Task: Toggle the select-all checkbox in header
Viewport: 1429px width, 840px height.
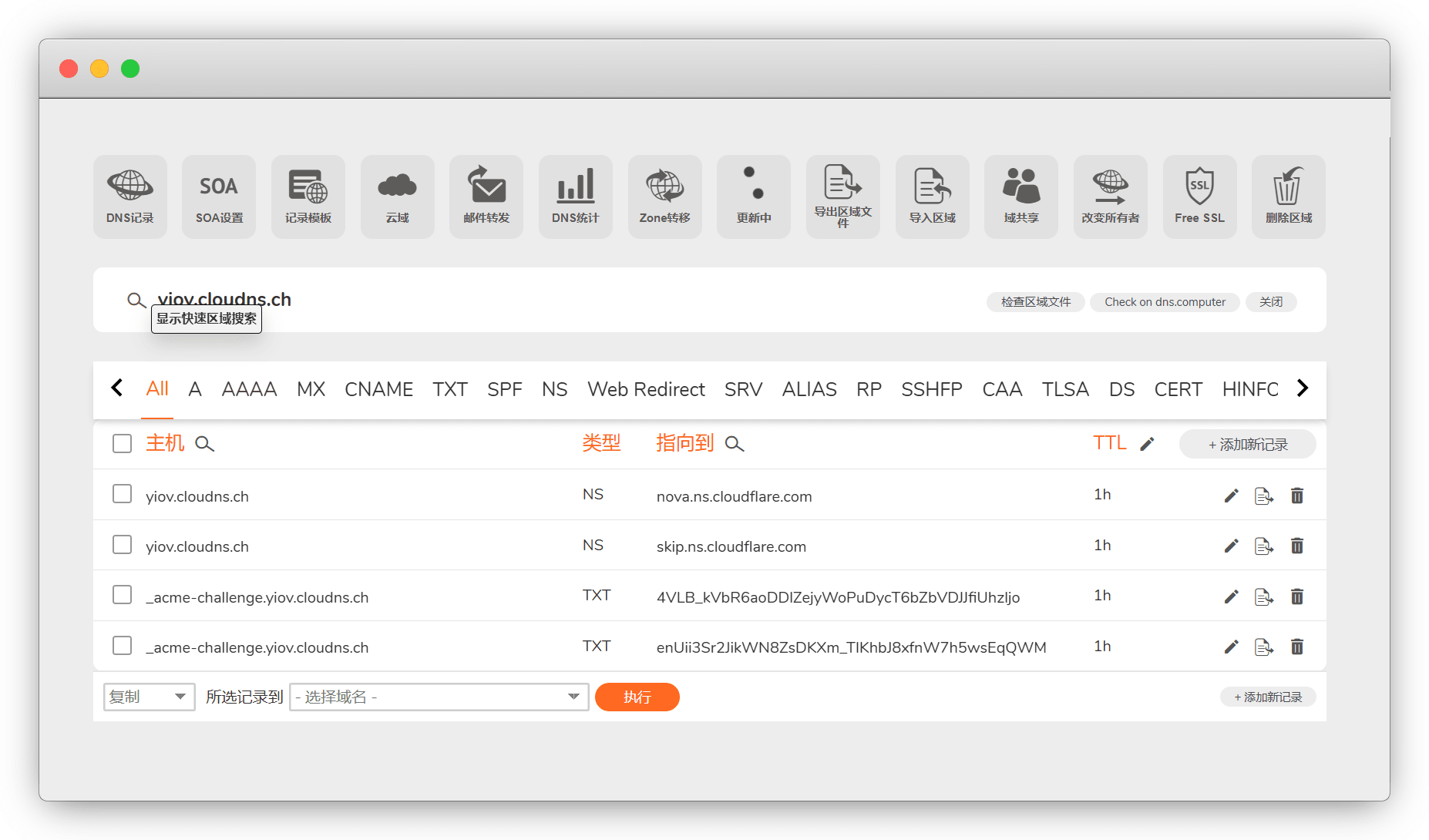Action: pyautogui.click(x=122, y=444)
